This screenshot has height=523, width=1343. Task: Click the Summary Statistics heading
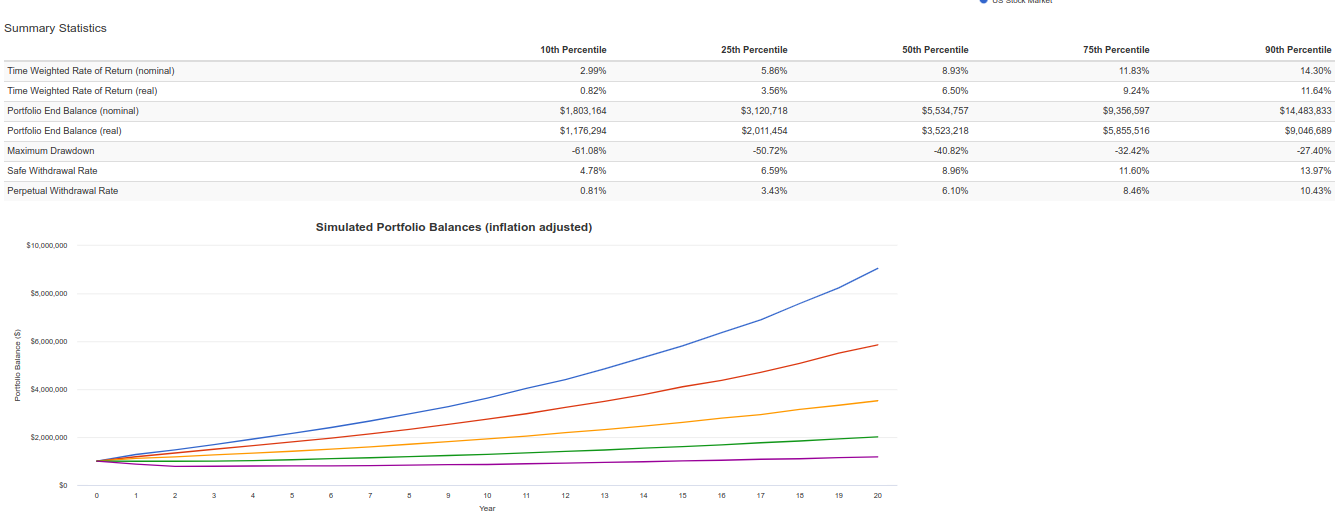click(55, 28)
